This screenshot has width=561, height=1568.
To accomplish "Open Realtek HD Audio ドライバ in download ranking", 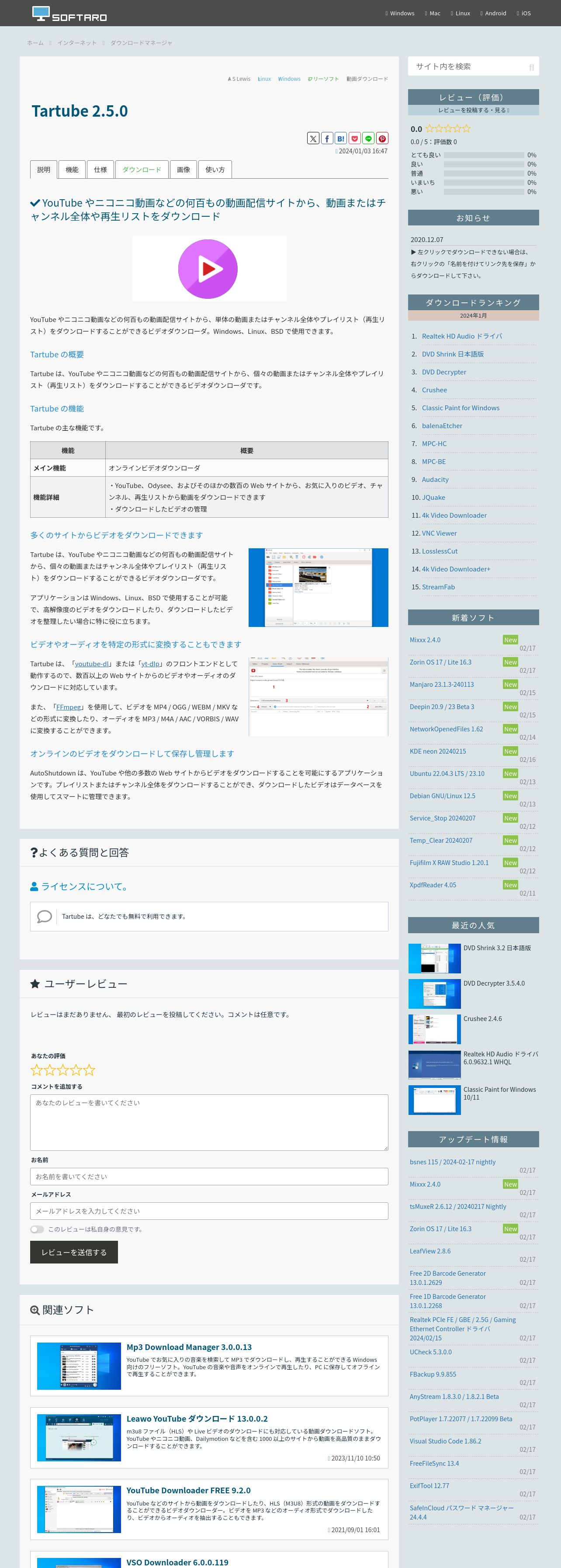I will point(462,336).
